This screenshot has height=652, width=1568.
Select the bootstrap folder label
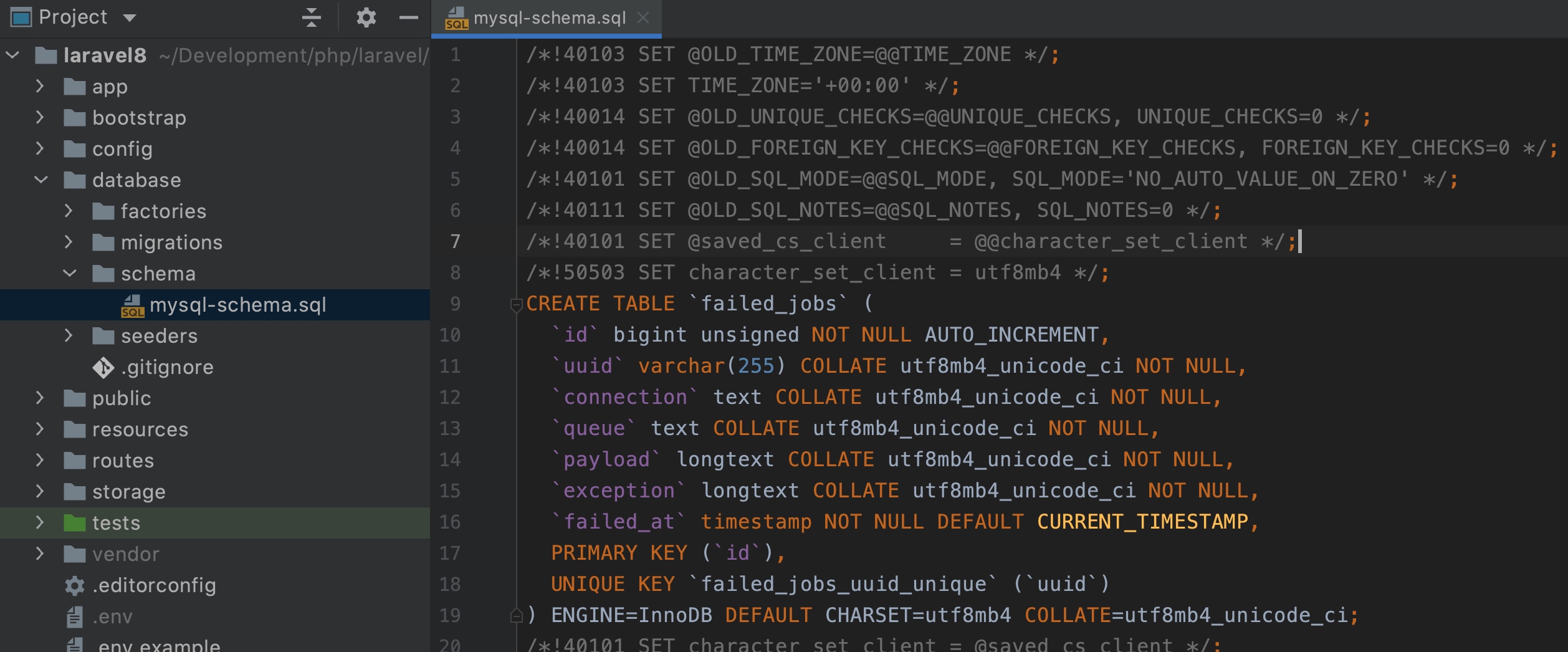[139, 118]
